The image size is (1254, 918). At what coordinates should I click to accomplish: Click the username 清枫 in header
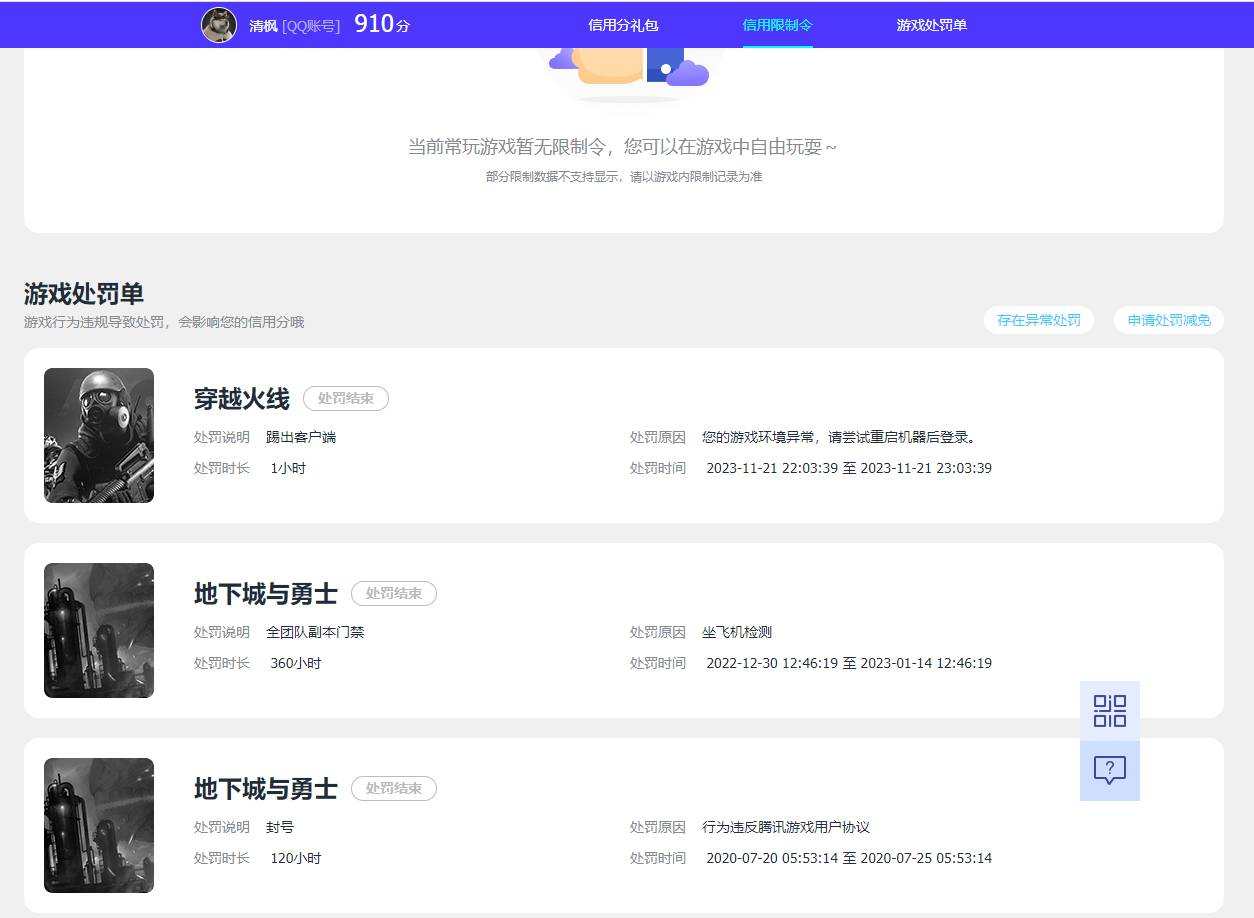[263, 26]
